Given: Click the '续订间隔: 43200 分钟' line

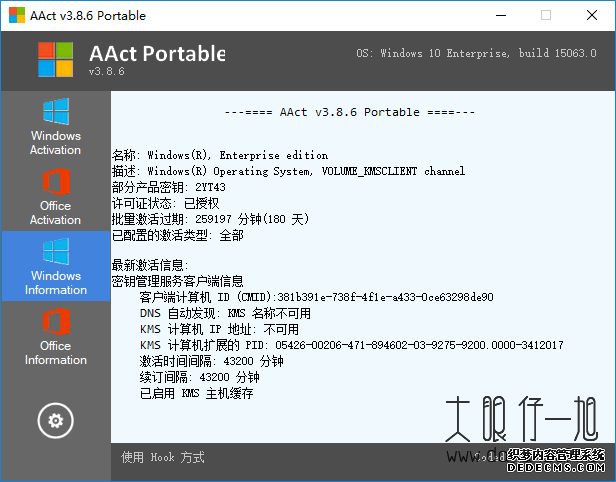Looking at the screenshot, I should [x=200, y=377].
